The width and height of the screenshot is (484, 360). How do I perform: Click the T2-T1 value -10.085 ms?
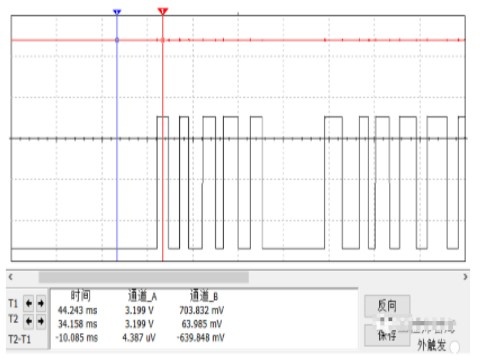[77, 338]
